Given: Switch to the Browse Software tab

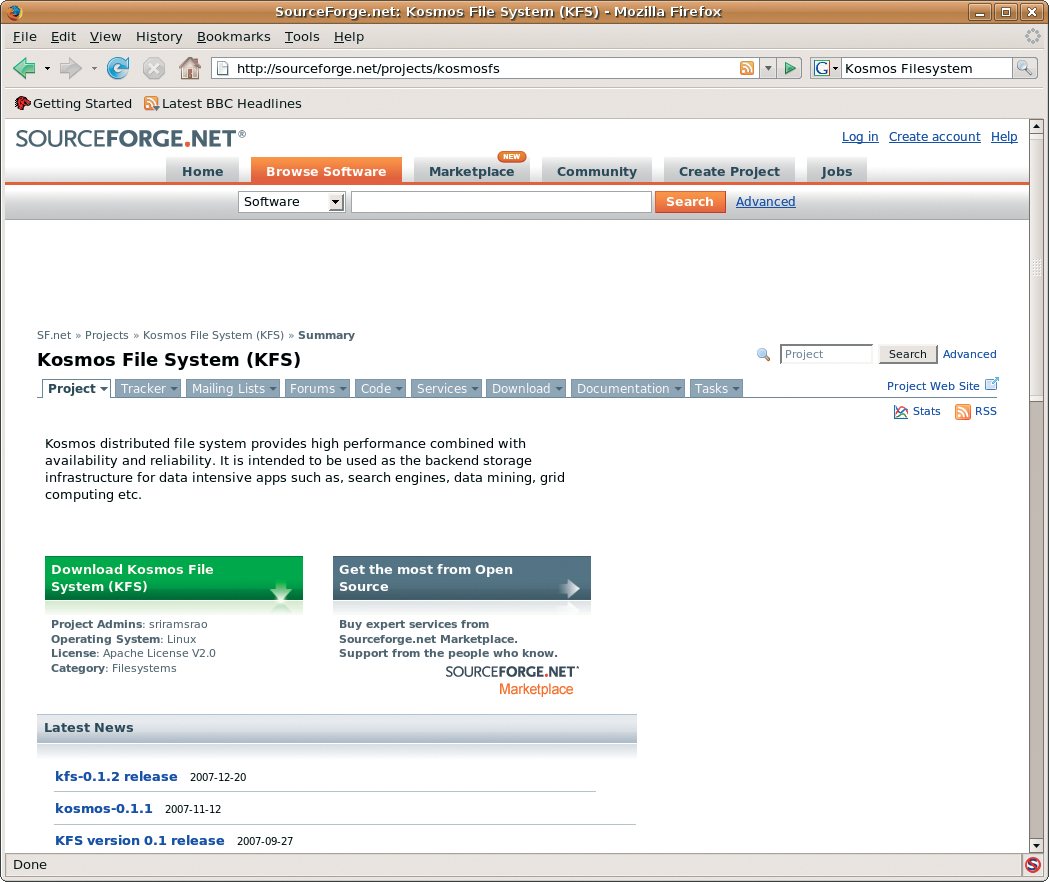Looking at the screenshot, I should (326, 171).
